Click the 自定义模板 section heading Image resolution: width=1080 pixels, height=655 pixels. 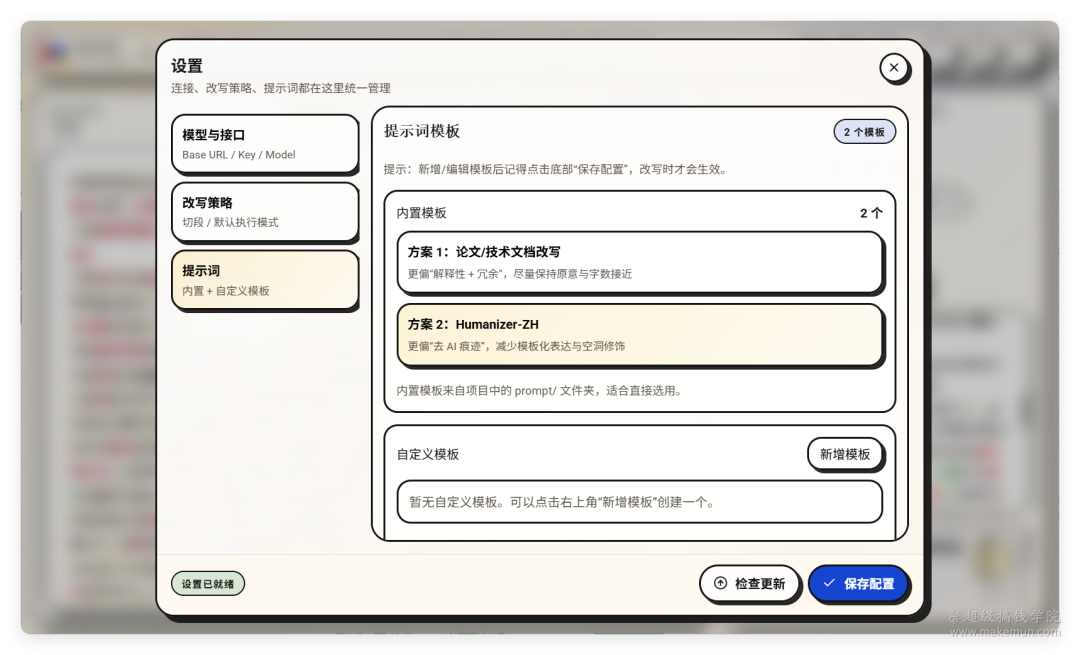(428, 454)
